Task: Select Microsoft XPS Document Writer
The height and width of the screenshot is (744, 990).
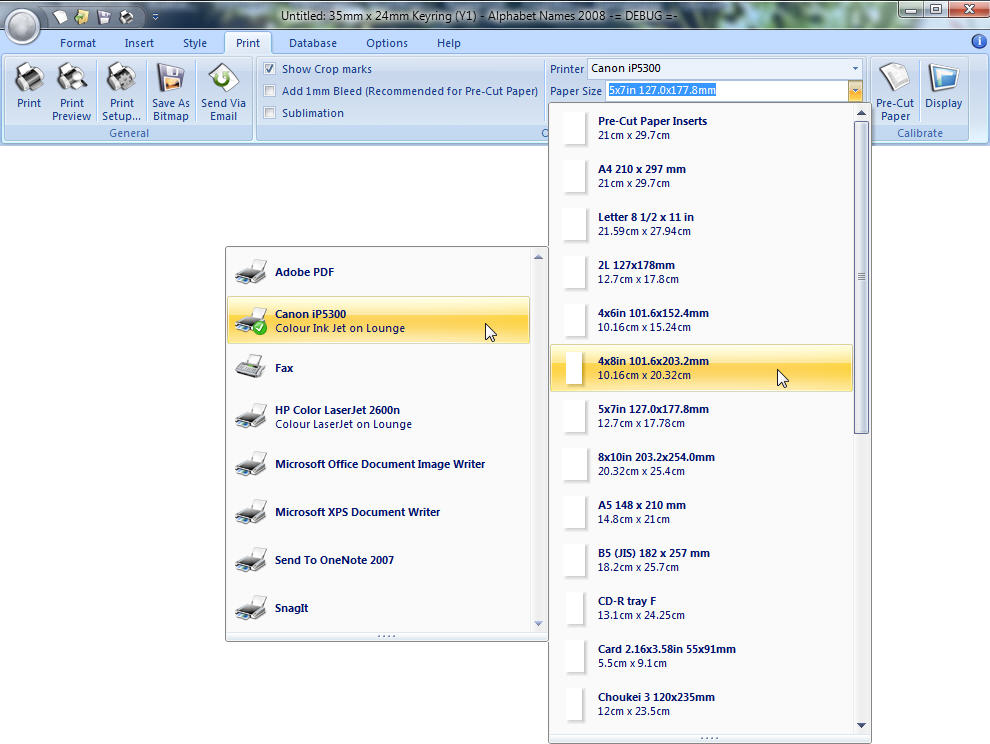Action: coord(379,512)
